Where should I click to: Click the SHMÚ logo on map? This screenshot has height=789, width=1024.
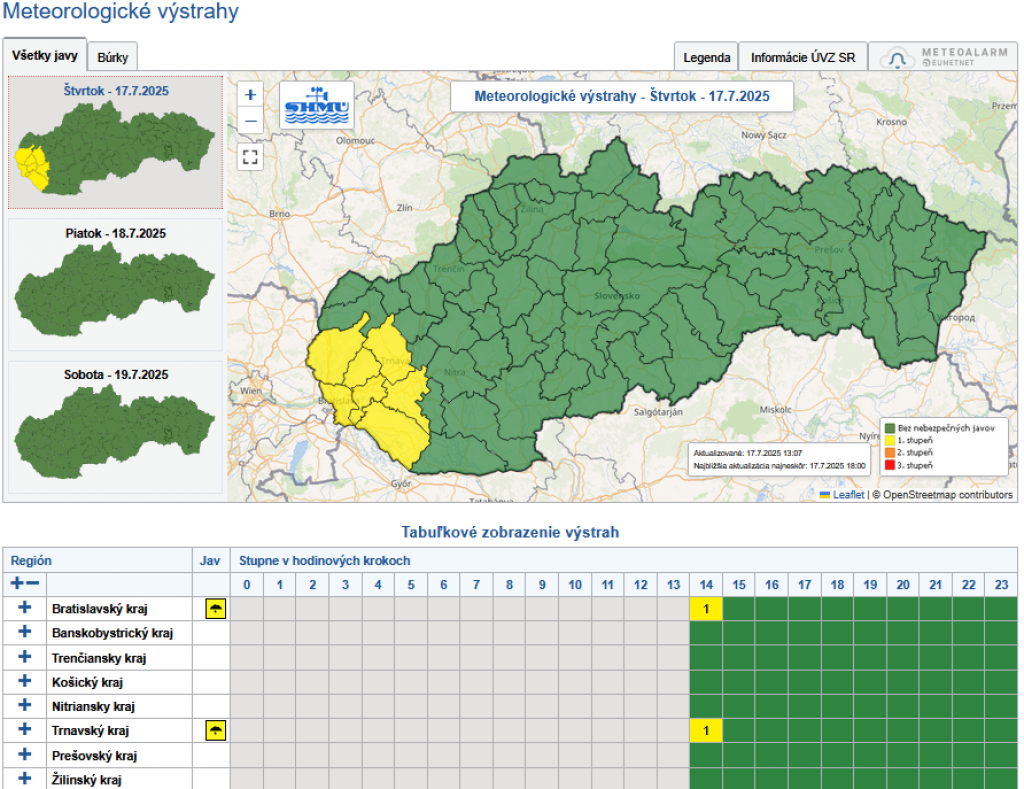[315, 105]
